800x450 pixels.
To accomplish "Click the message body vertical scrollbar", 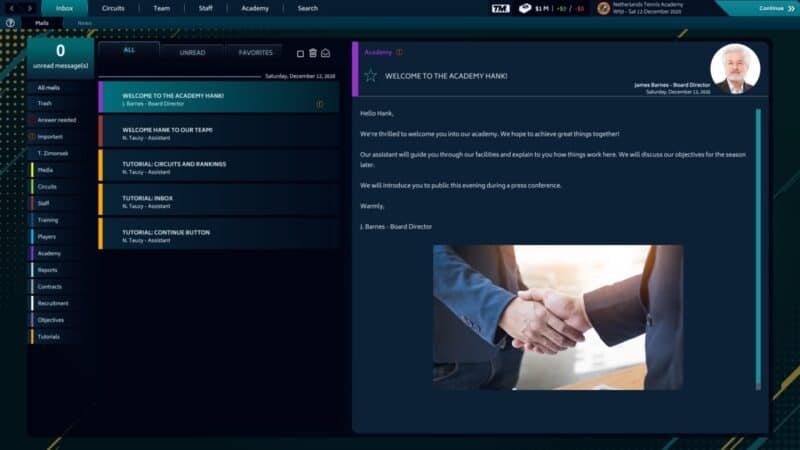I will tap(758, 249).
